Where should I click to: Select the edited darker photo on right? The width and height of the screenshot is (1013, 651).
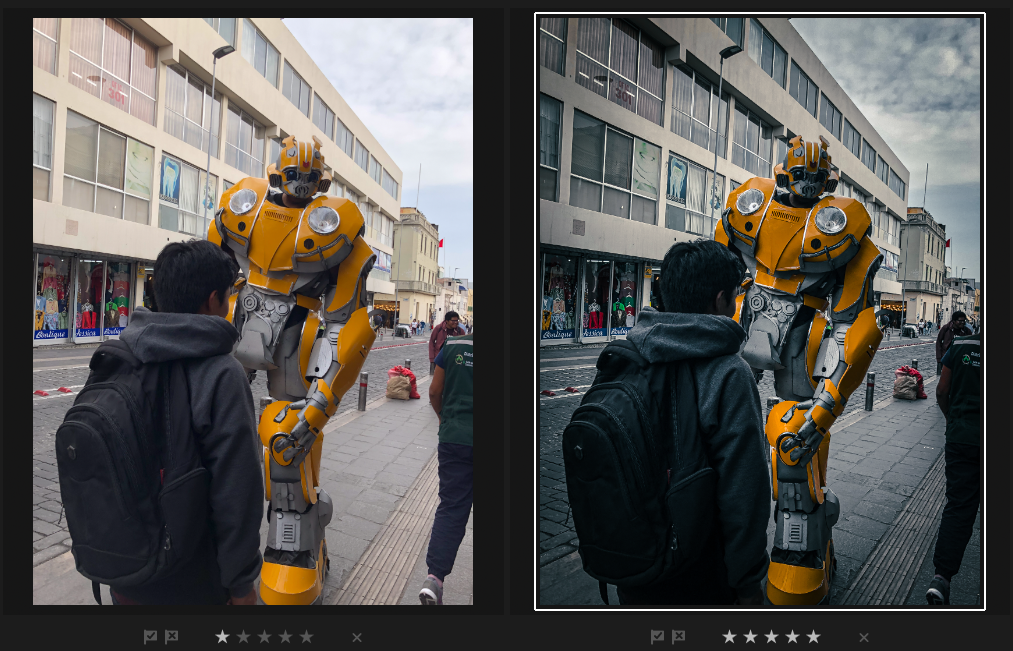[x=760, y=311]
